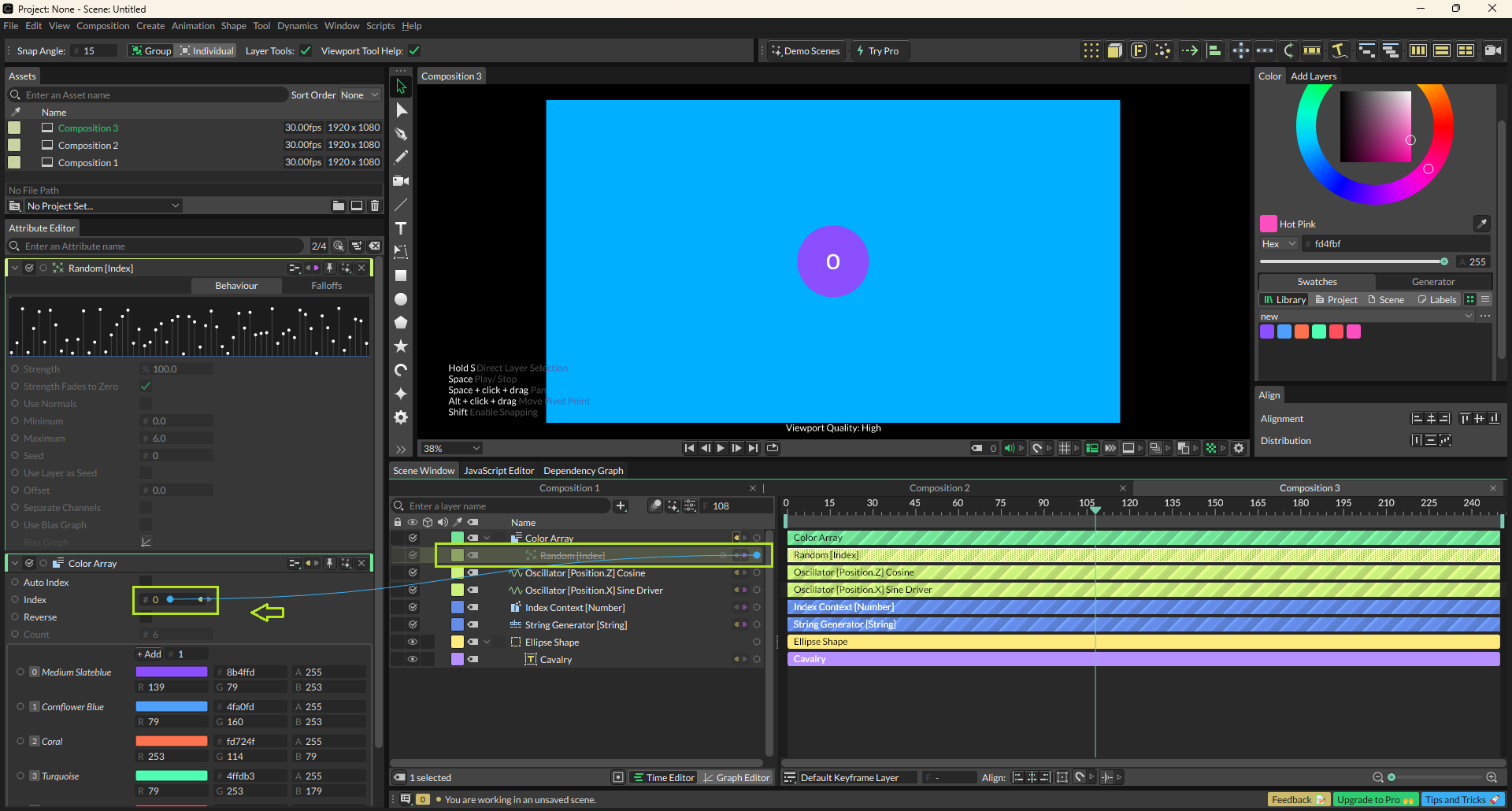Toggle Strength Fades to Zero checkbox

click(146, 387)
